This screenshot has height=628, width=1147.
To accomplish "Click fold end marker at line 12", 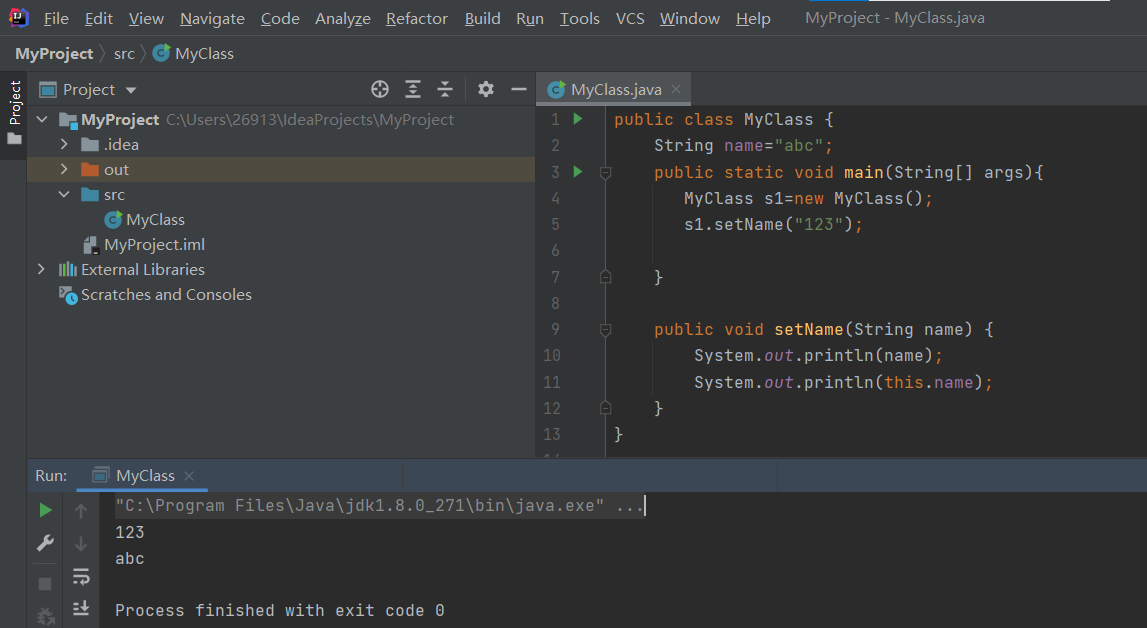I will pyautogui.click(x=605, y=408).
